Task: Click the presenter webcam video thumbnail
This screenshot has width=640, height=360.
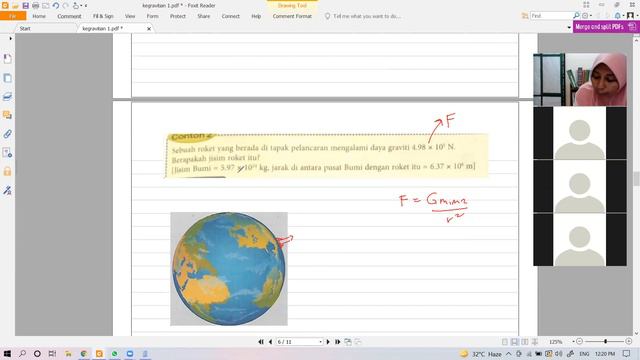Action: (x=580, y=80)
